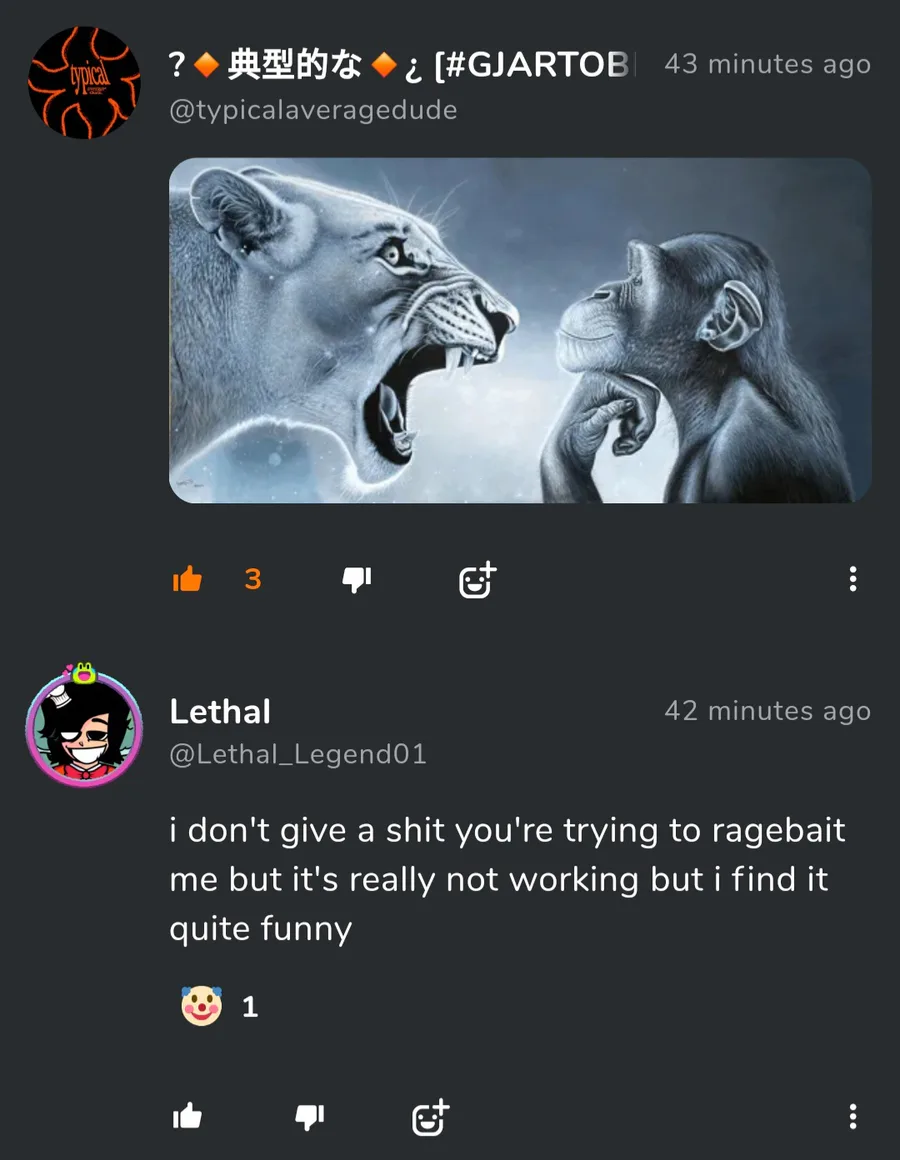Click the '42 minutes ago' timestamp
The image size is (900, 1160).
[767, 711]
